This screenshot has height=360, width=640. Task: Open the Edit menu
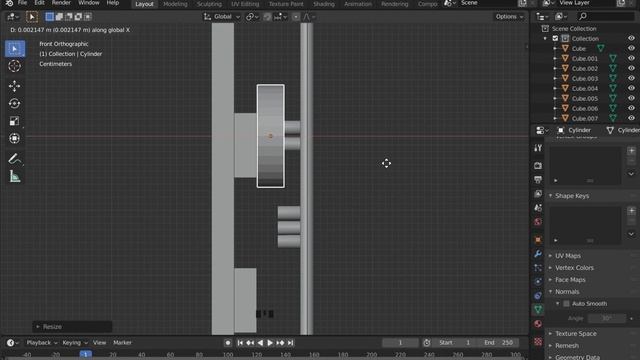(x=40, y=3)
